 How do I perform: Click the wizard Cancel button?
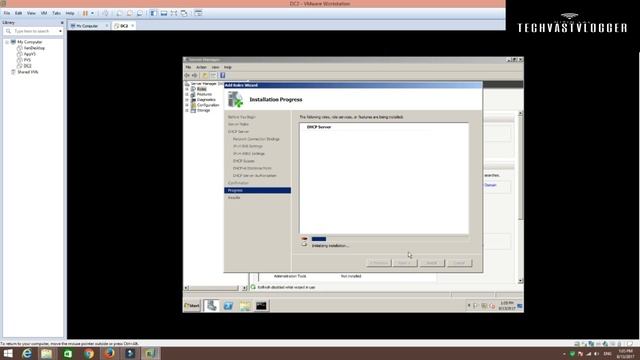click(x=459, y=263)
